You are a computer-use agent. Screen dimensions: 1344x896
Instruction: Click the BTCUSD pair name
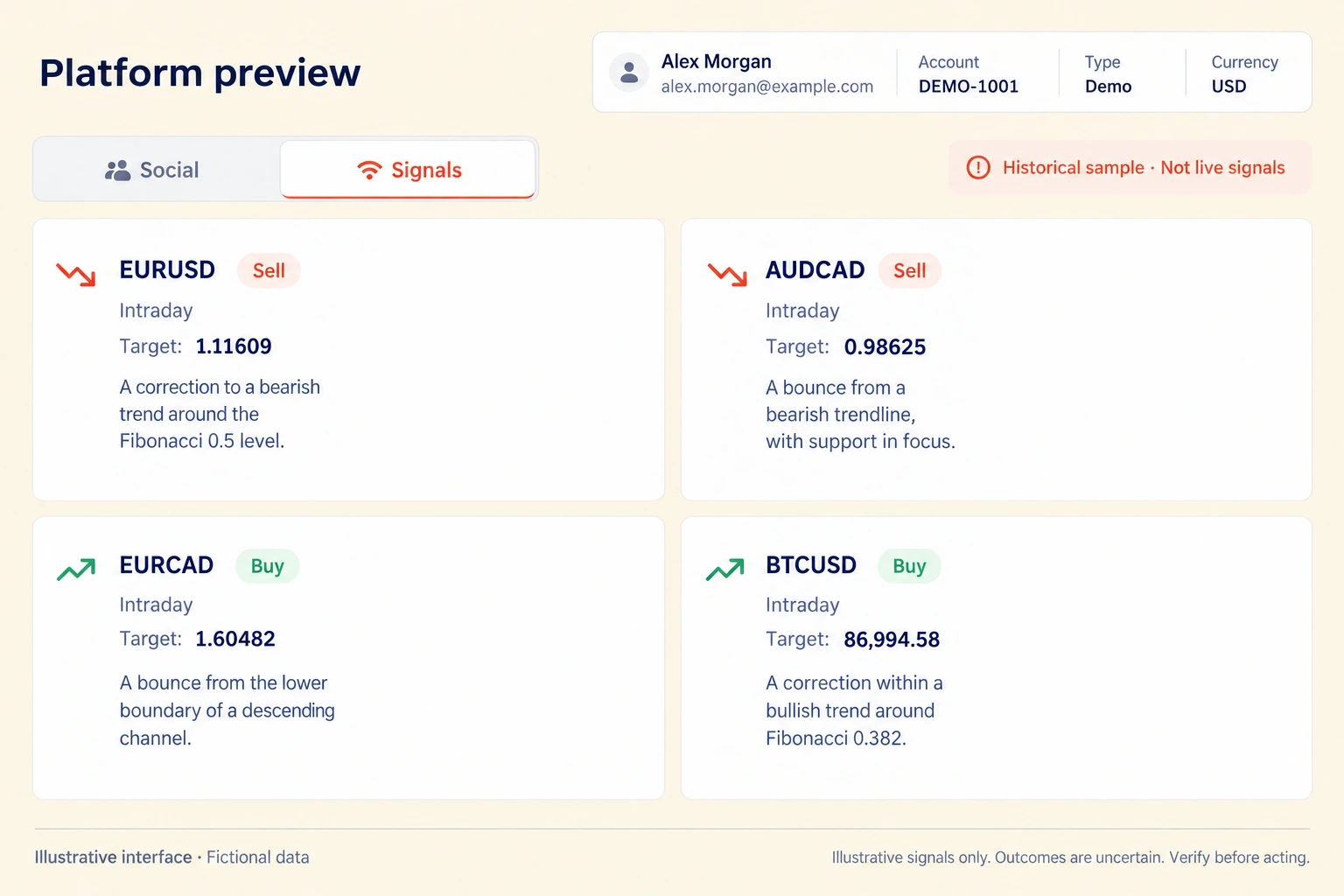pyautogui.click(x=811, y=565)
